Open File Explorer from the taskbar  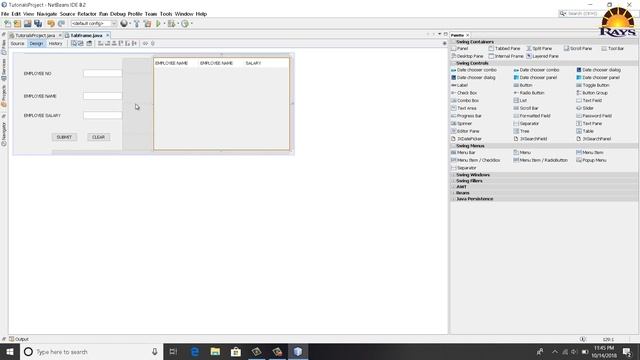(215, 352)
